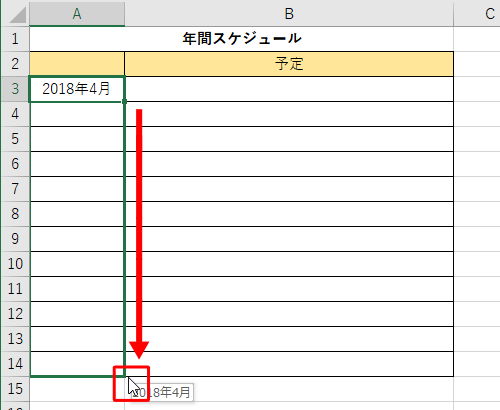Image resolution: width=500 pixels, height=410 pixels.
Task: Click cell B8 in the 予定 column
Action: tap(289, 214)
